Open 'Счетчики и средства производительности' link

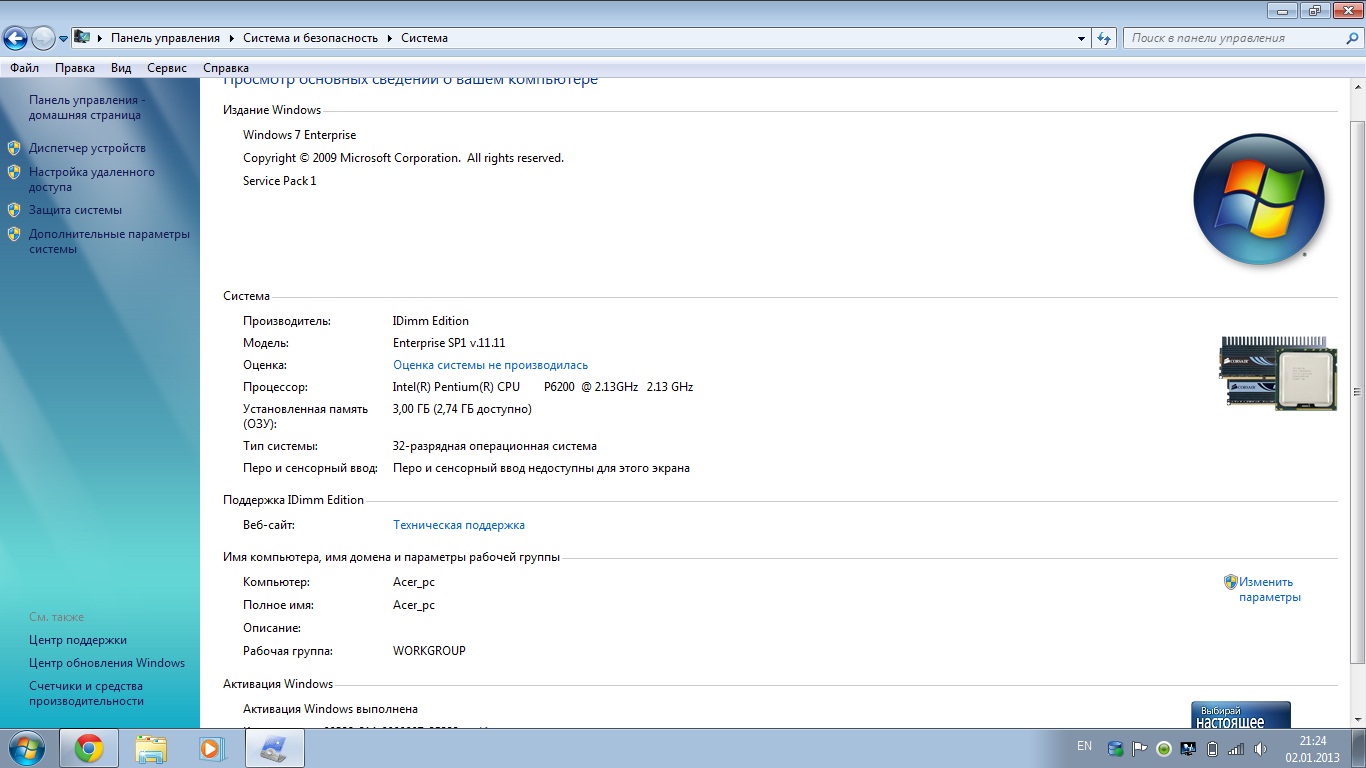pos(86,693)
